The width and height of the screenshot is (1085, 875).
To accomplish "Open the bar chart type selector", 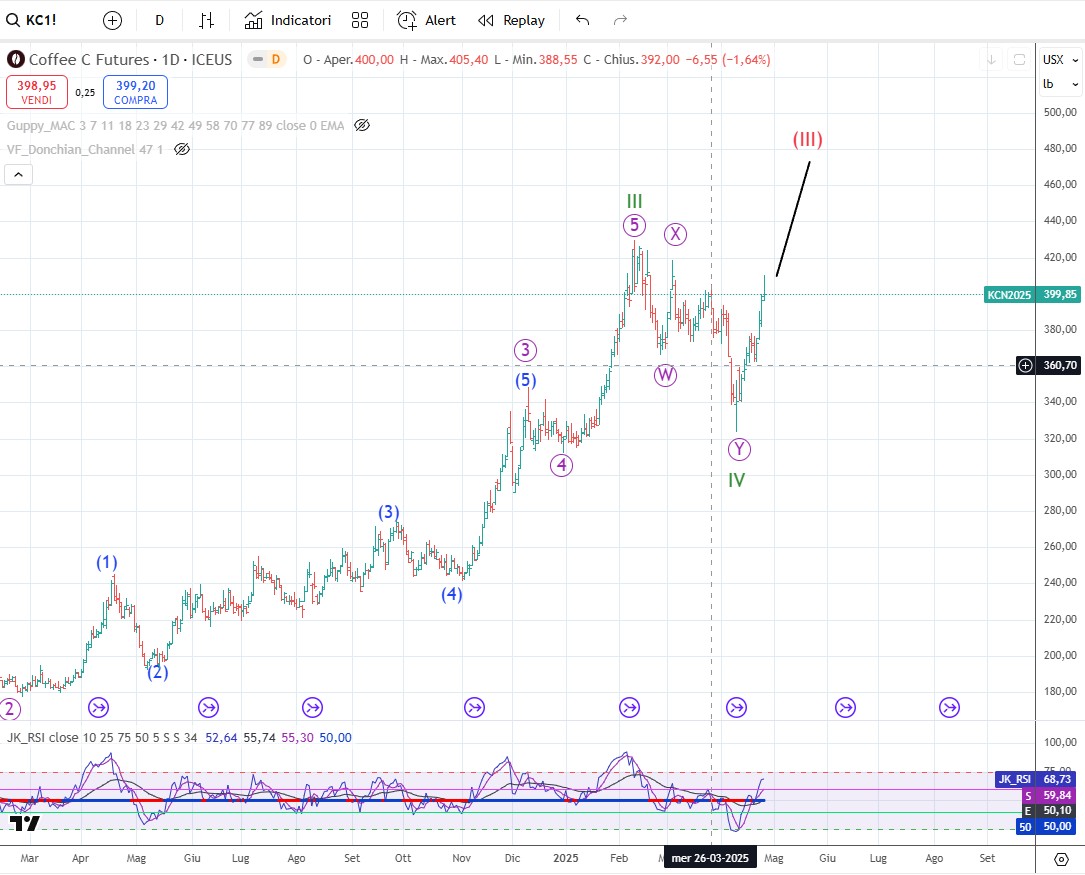I will tap(207, 20).
